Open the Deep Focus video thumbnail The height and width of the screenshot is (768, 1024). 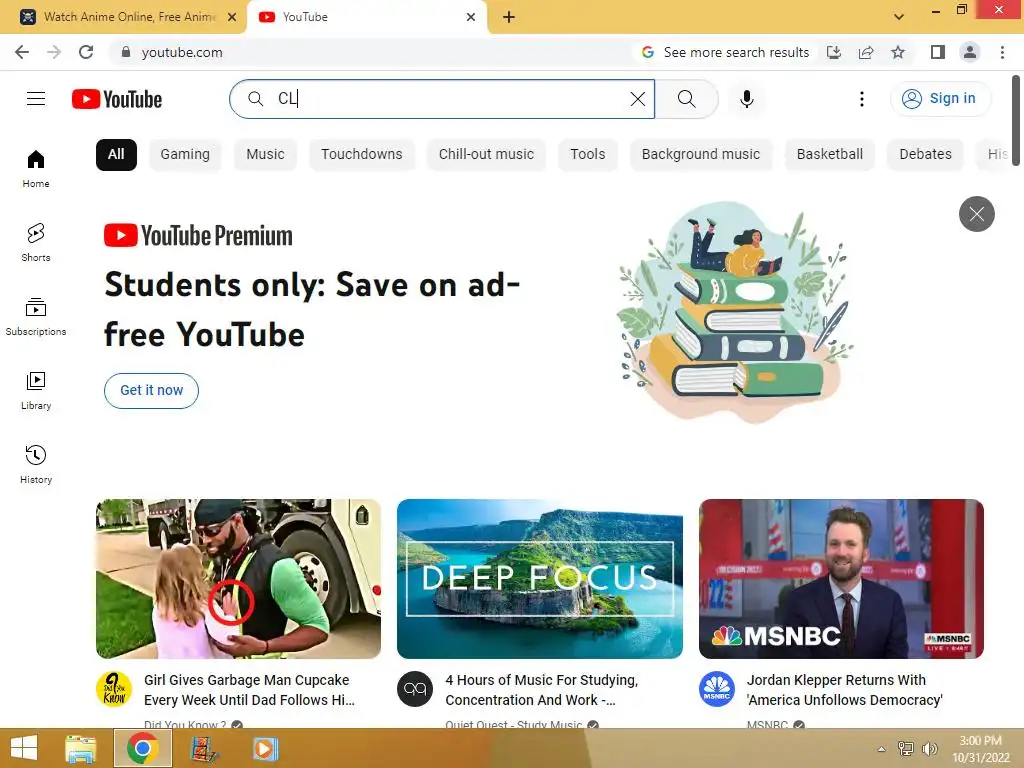540,579
